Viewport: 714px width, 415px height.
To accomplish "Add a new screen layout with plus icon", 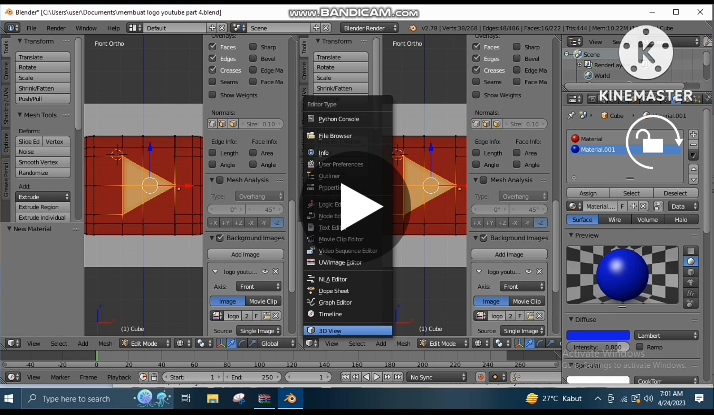I will pyautogui.click(x=212, y=28).
